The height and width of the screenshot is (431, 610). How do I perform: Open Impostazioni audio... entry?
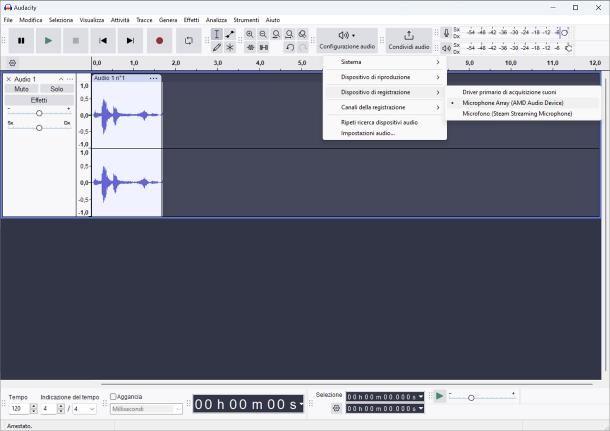385,133
